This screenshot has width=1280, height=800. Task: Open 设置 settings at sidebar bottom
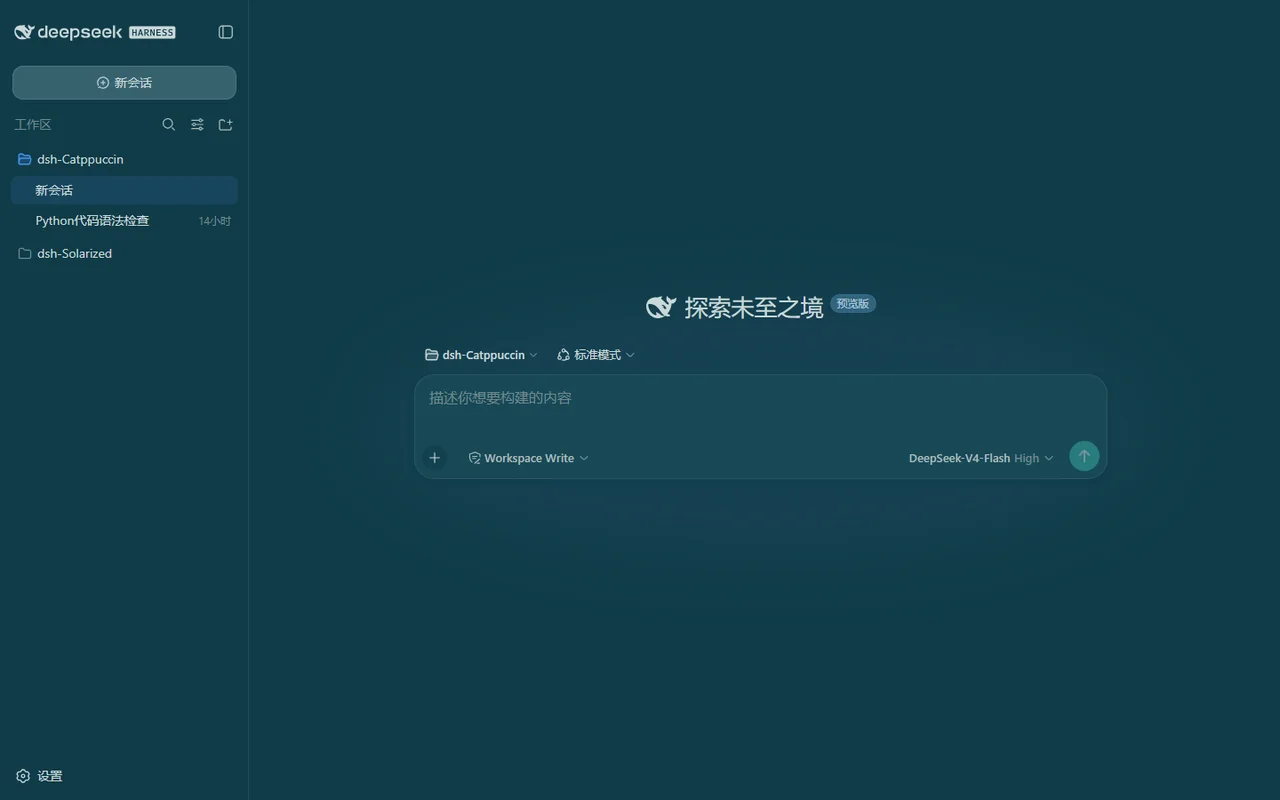[40, 776]
